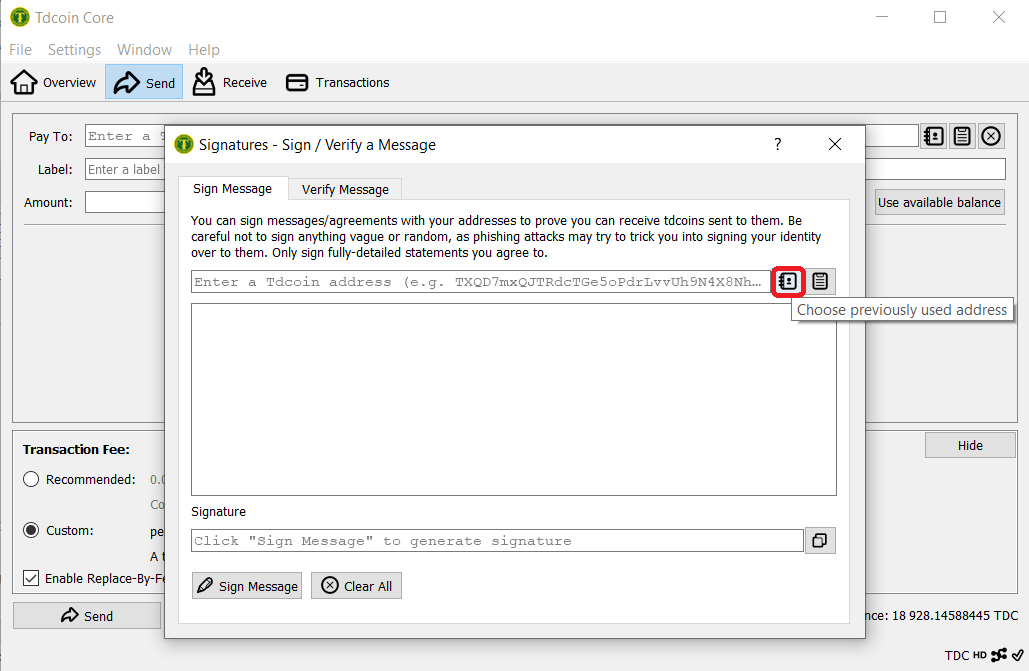Click the address book icon in Sign Message dialog
Viewport: 1029px width, 671px height.
point(788,282)
